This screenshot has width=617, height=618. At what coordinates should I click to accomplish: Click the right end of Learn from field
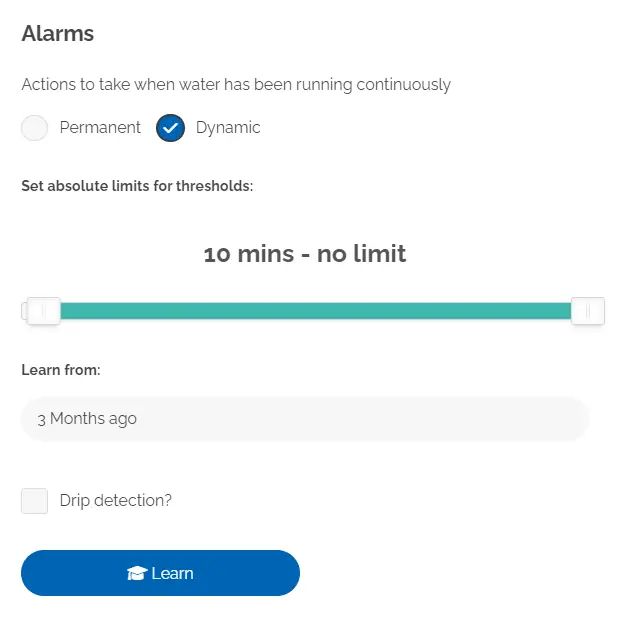pos(568,419)
